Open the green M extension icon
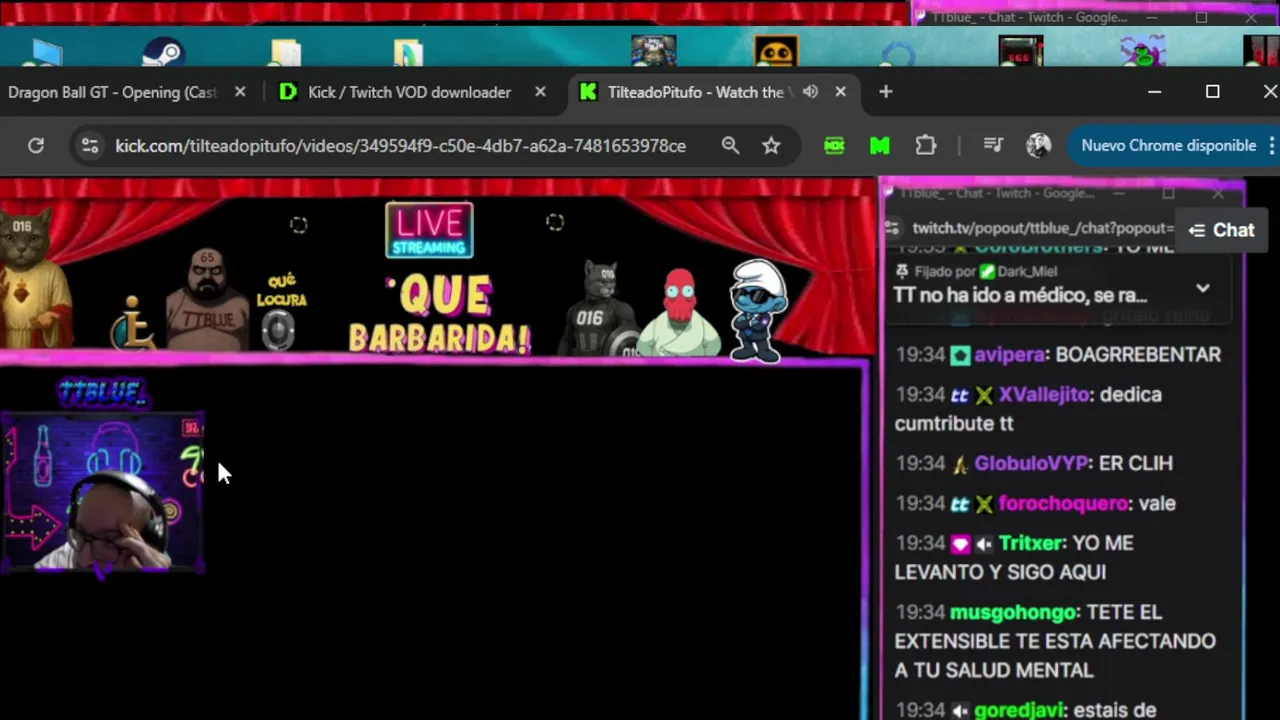 click(x=880, y=146)
